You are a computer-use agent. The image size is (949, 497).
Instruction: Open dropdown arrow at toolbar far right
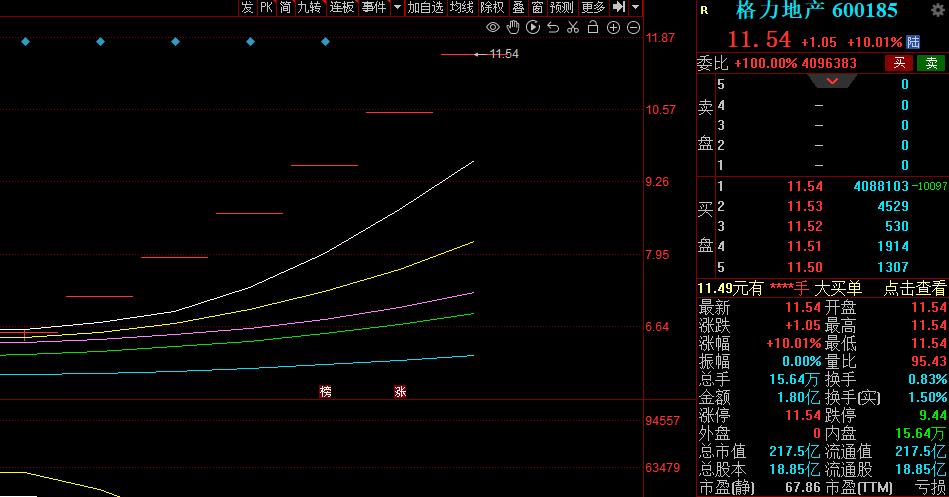635,7
